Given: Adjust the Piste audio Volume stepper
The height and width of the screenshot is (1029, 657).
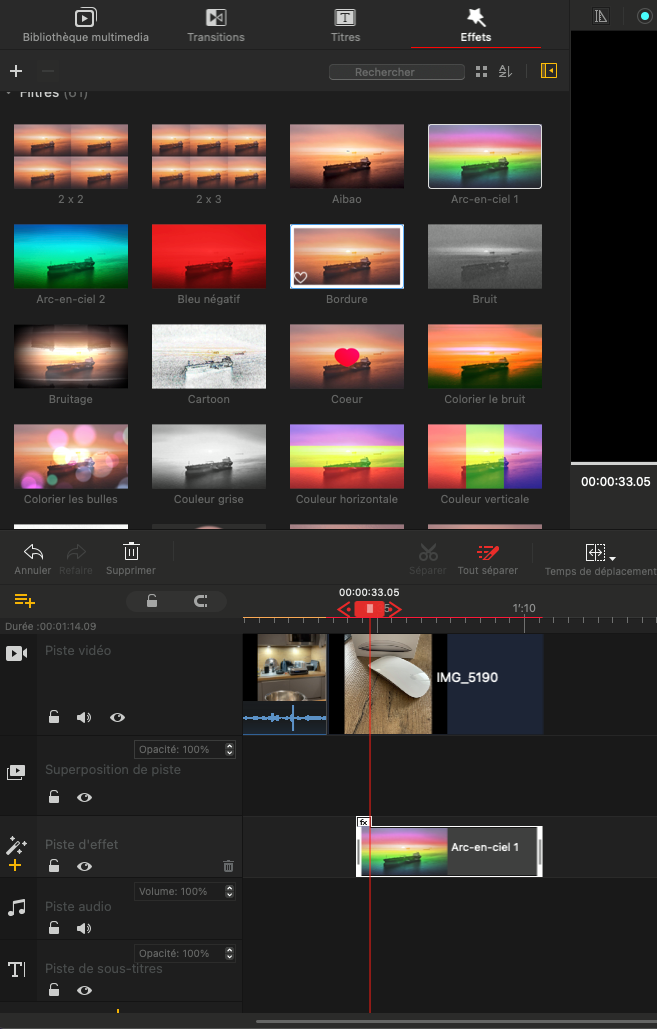Looking at the screenshot, I should tap(229, 891).
